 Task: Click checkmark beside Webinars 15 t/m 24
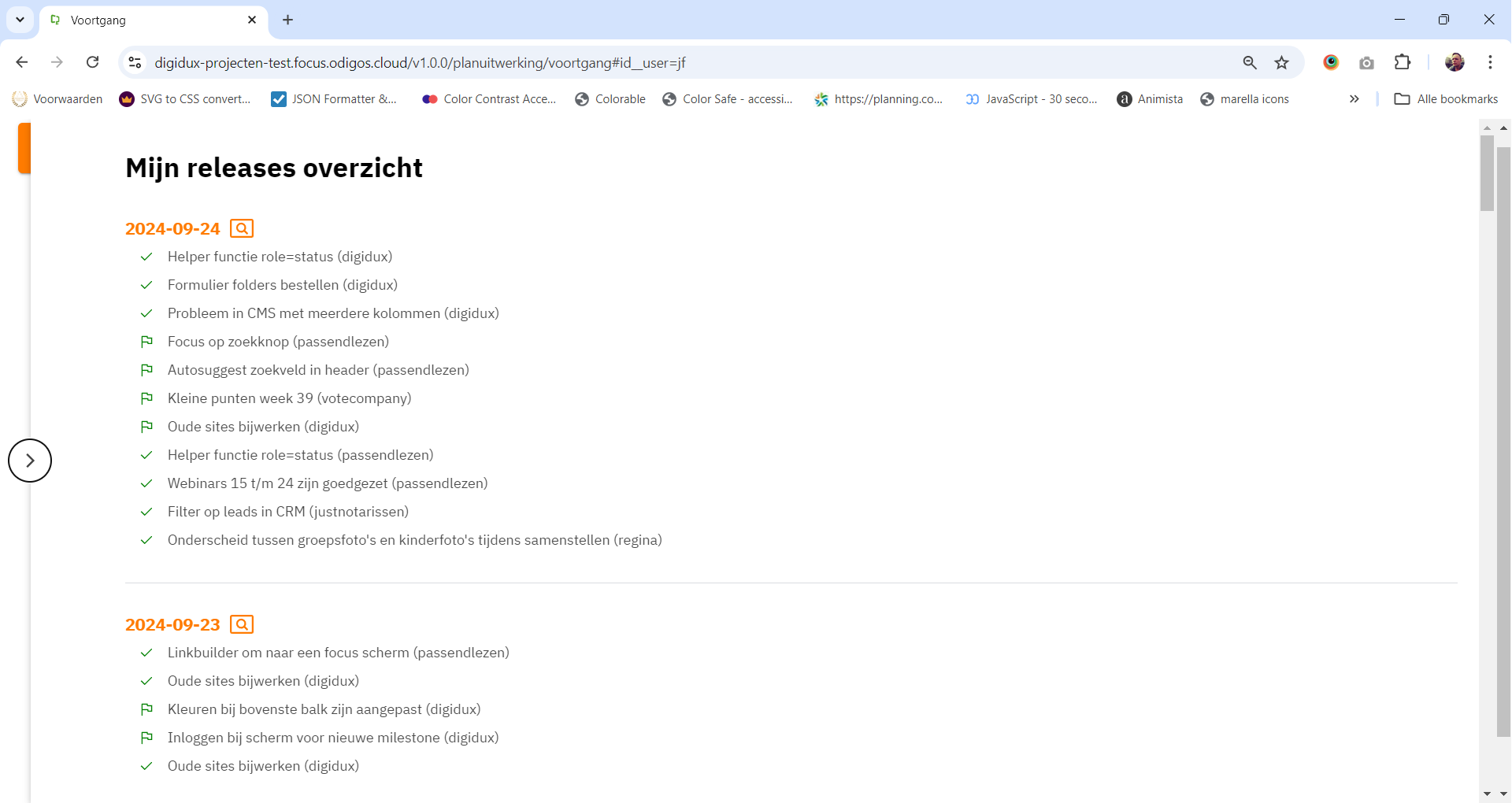[146, 483]
